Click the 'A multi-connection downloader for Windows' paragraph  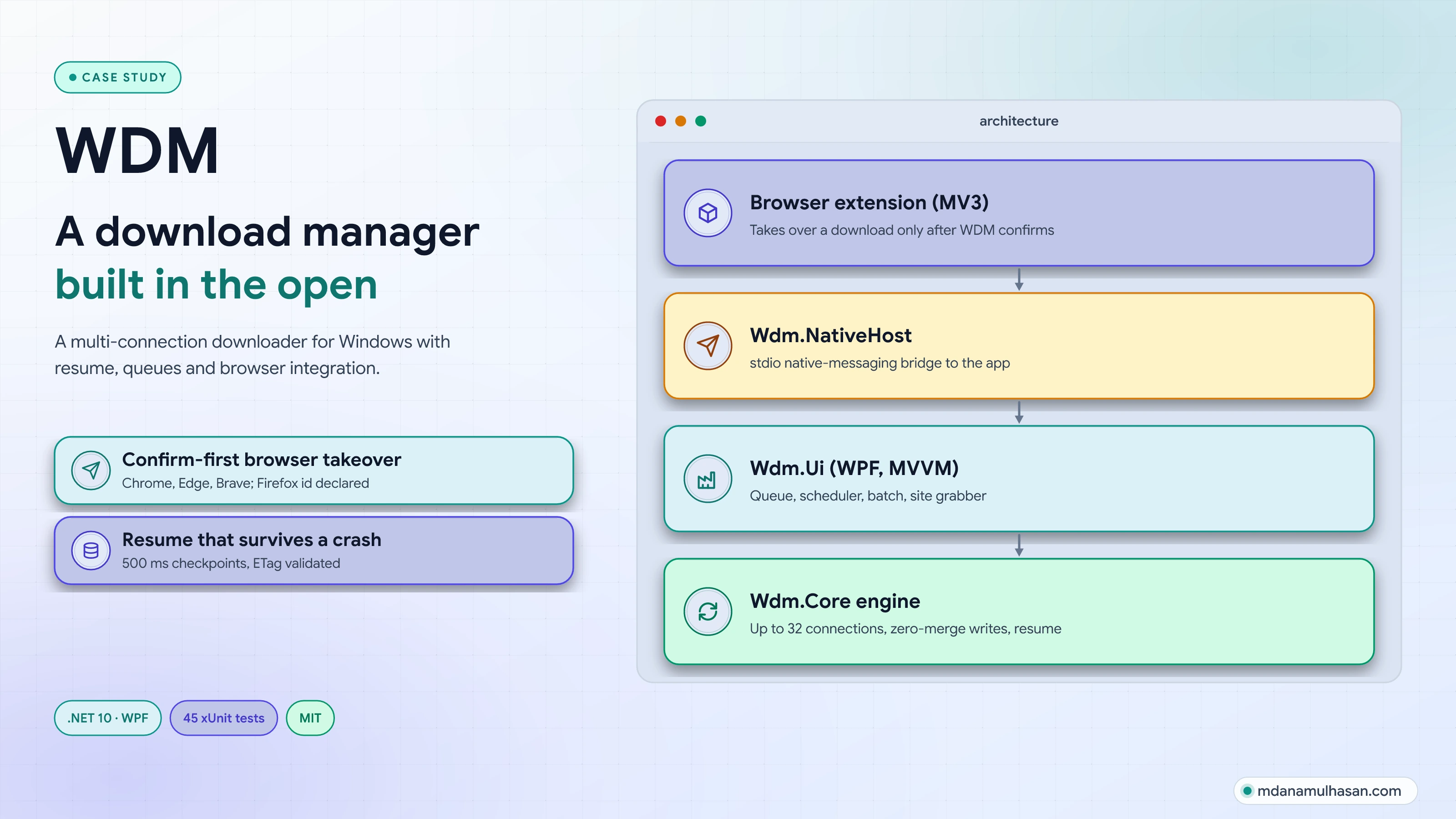pyautogui.click(x=252, y=355)
